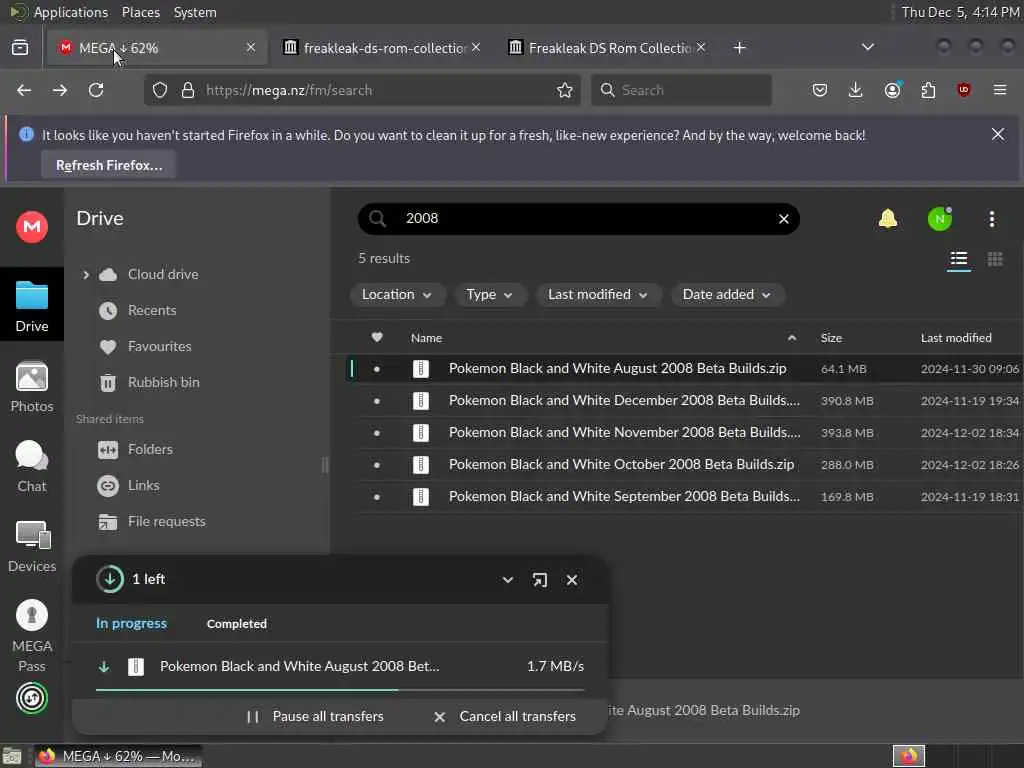This screenshot has width=1024, height=768.
Task: Open the Places menu
Action: click(140, 12)
